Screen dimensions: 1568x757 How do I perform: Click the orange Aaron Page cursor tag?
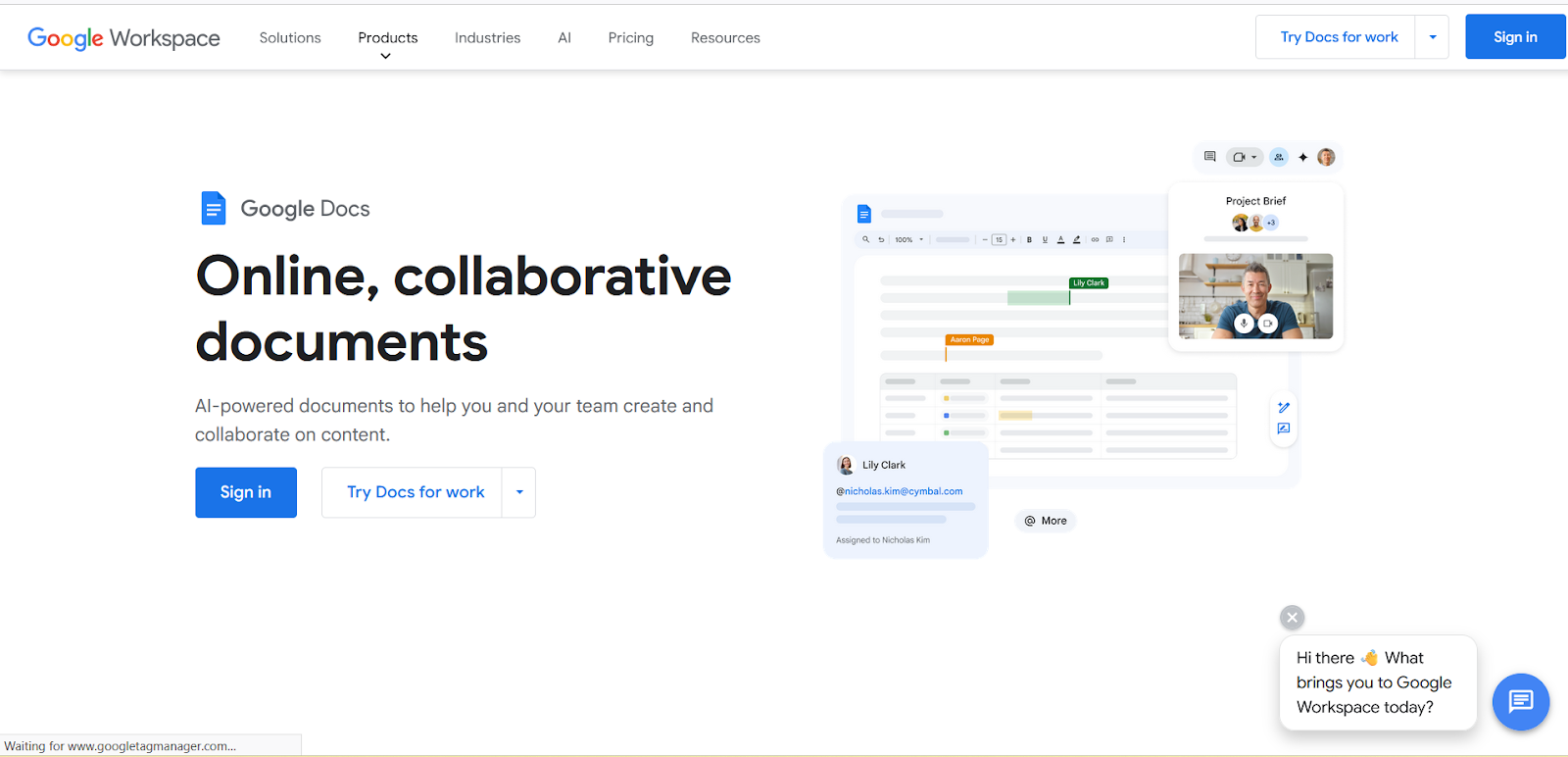coord(969,339)
